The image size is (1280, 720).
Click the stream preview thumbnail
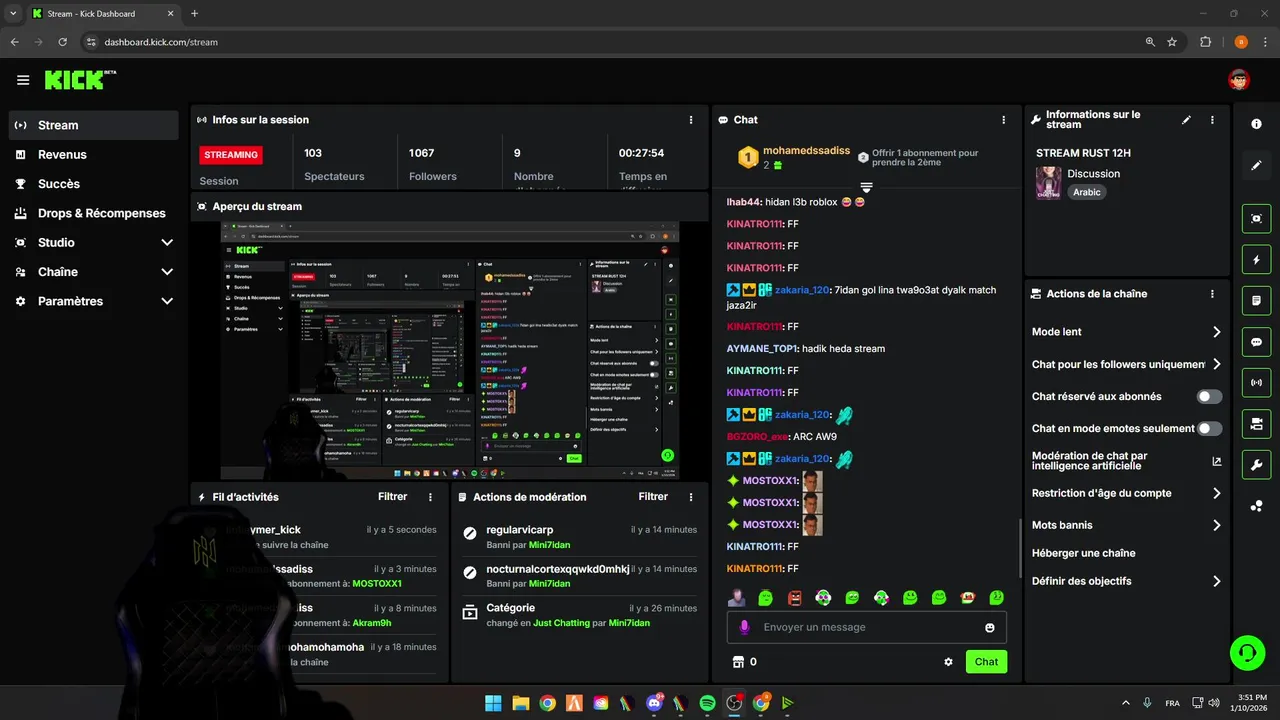click(x=450, y=351)
